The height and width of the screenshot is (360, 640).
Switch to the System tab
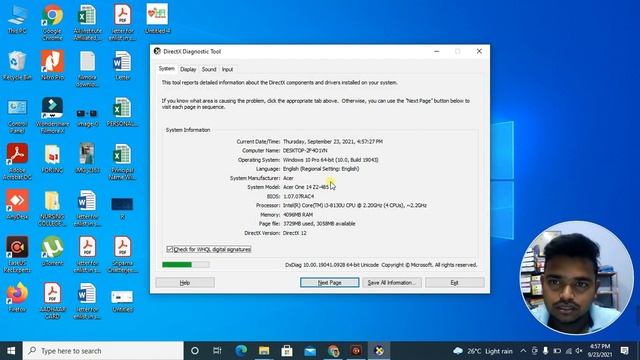(x=167, y=69)
